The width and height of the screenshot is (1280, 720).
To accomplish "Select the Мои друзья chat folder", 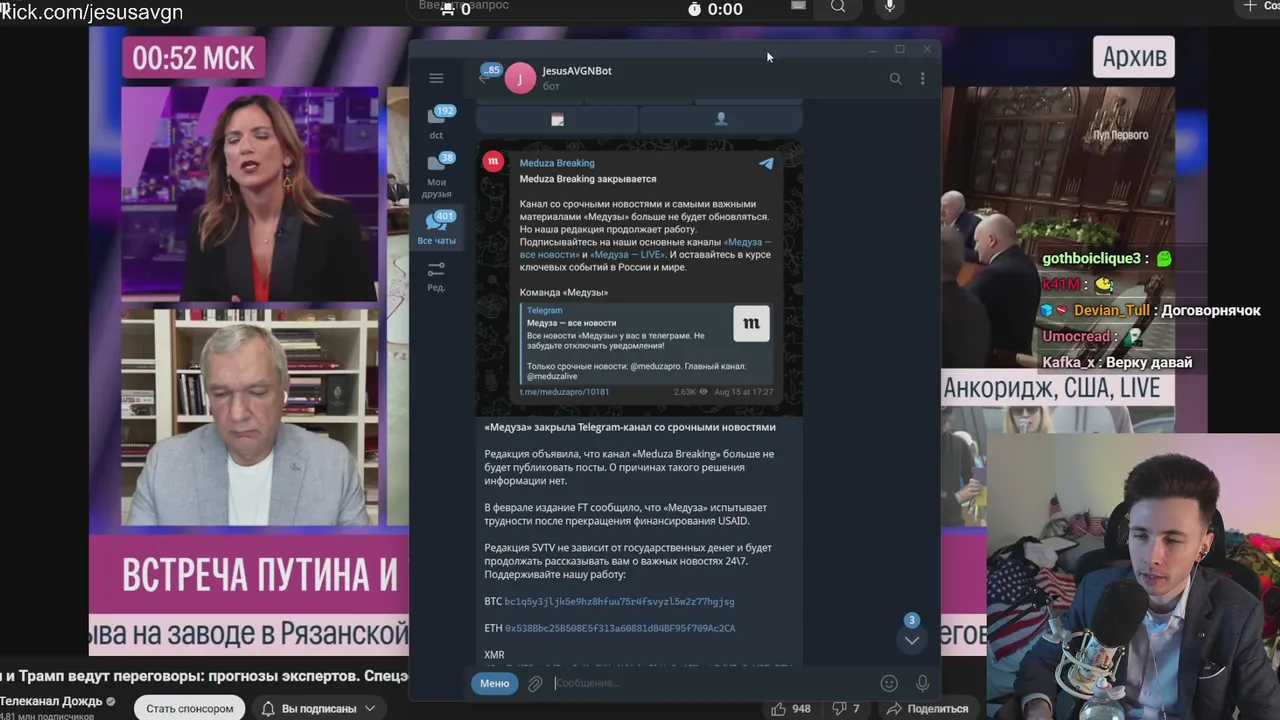I will 436,175.
